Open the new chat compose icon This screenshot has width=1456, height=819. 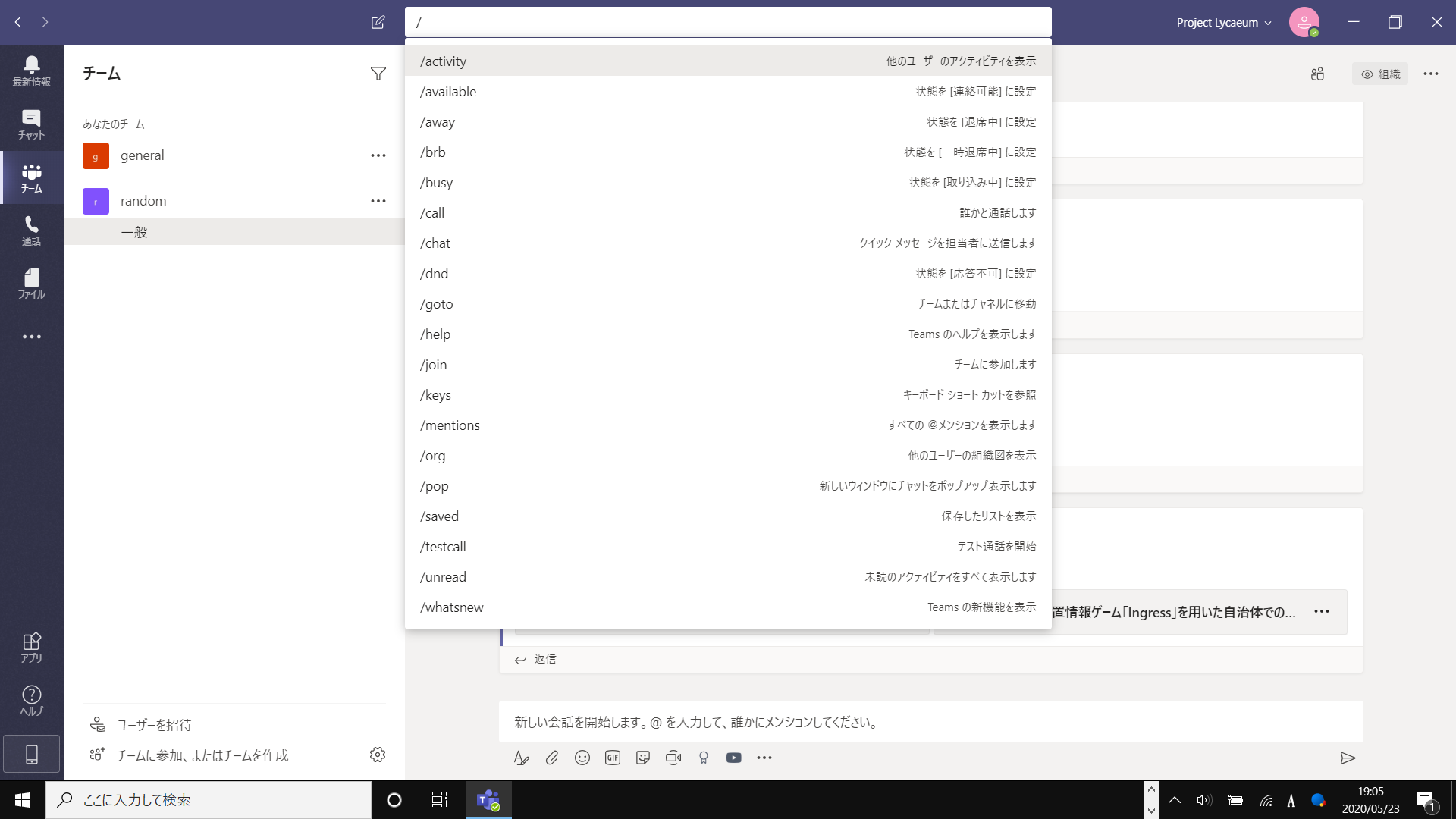pos(378,22)
